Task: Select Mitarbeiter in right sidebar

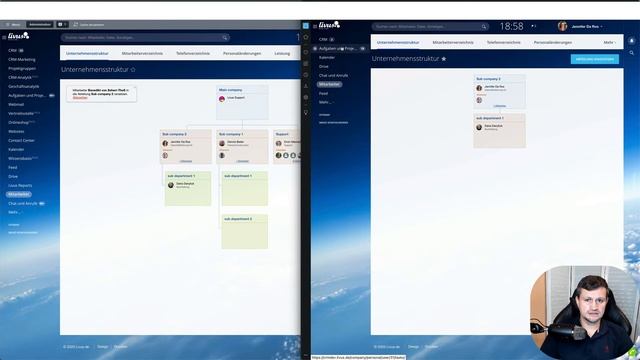Action: (329, 84)
